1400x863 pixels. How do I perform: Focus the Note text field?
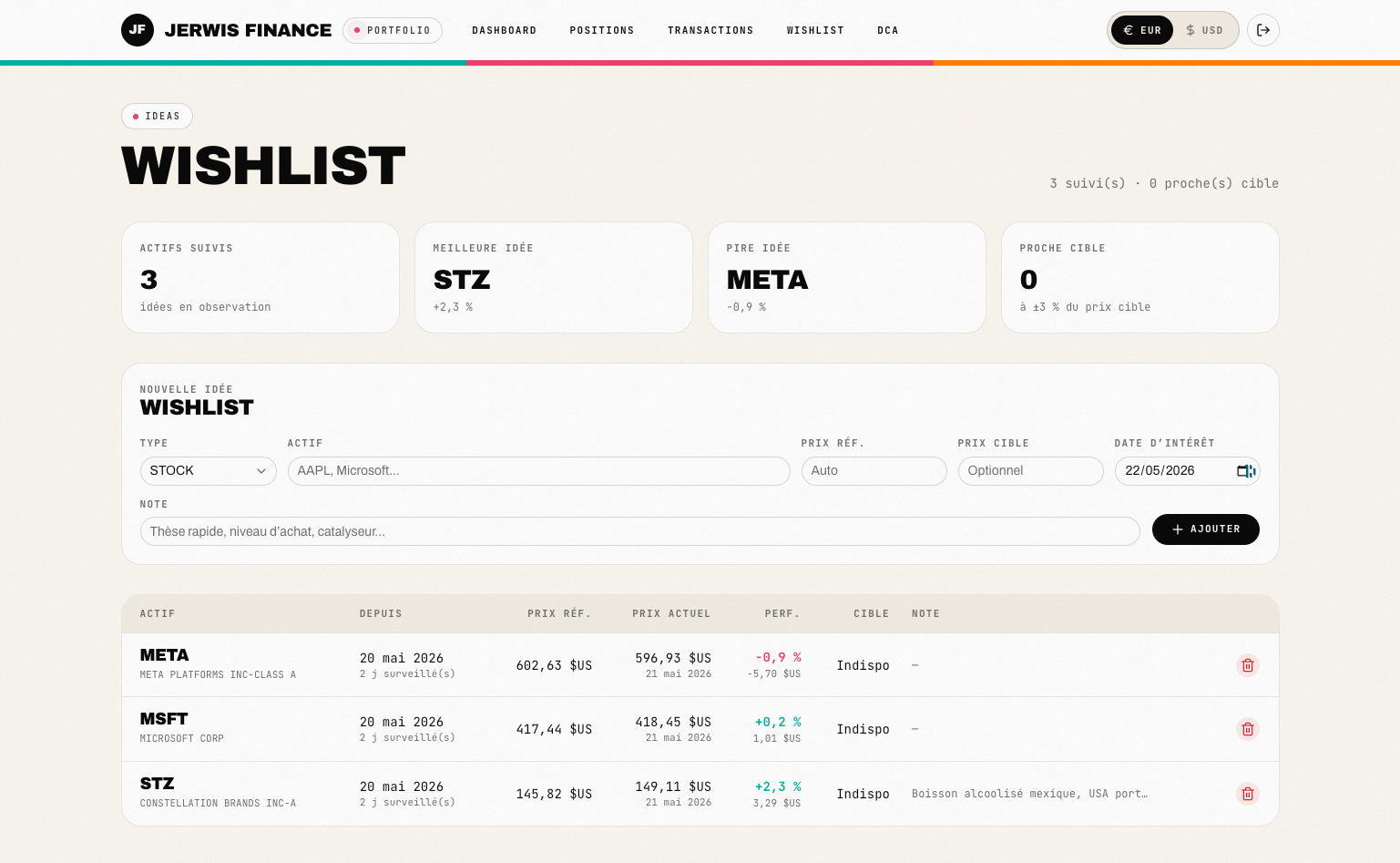coord(639,531)
